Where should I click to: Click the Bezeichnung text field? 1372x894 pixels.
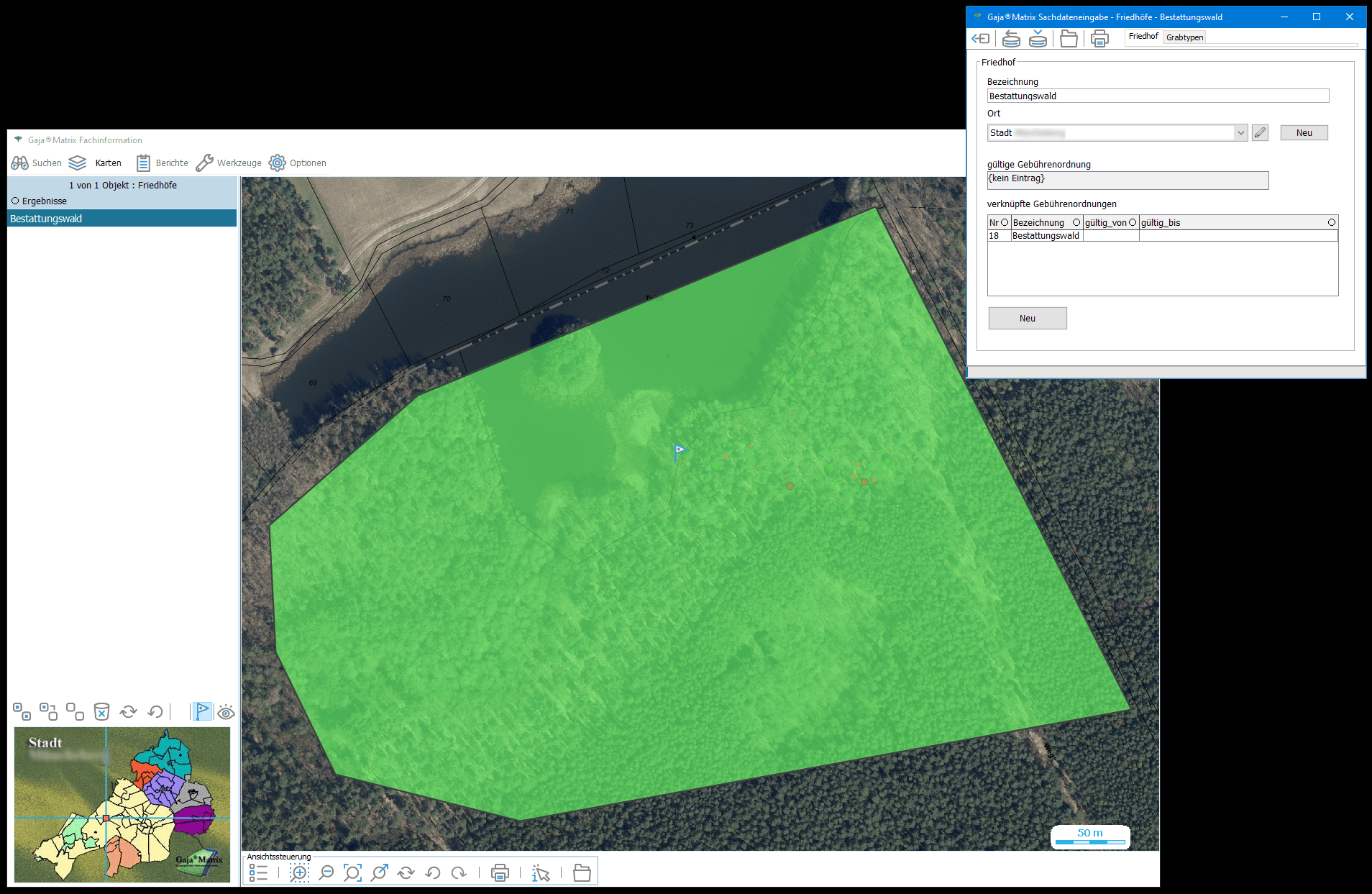[x=1158, y=96]
